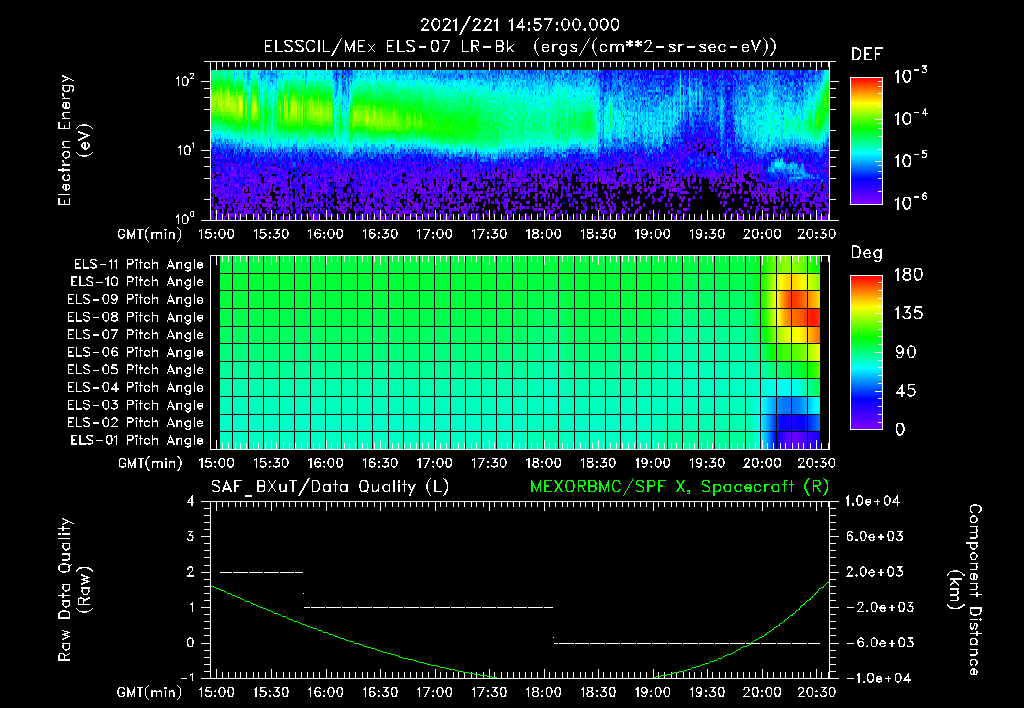The image size is (1024, 708).
Task: Click the 4 tick on Raw Data Quality axis
Action: pos(190,501)
